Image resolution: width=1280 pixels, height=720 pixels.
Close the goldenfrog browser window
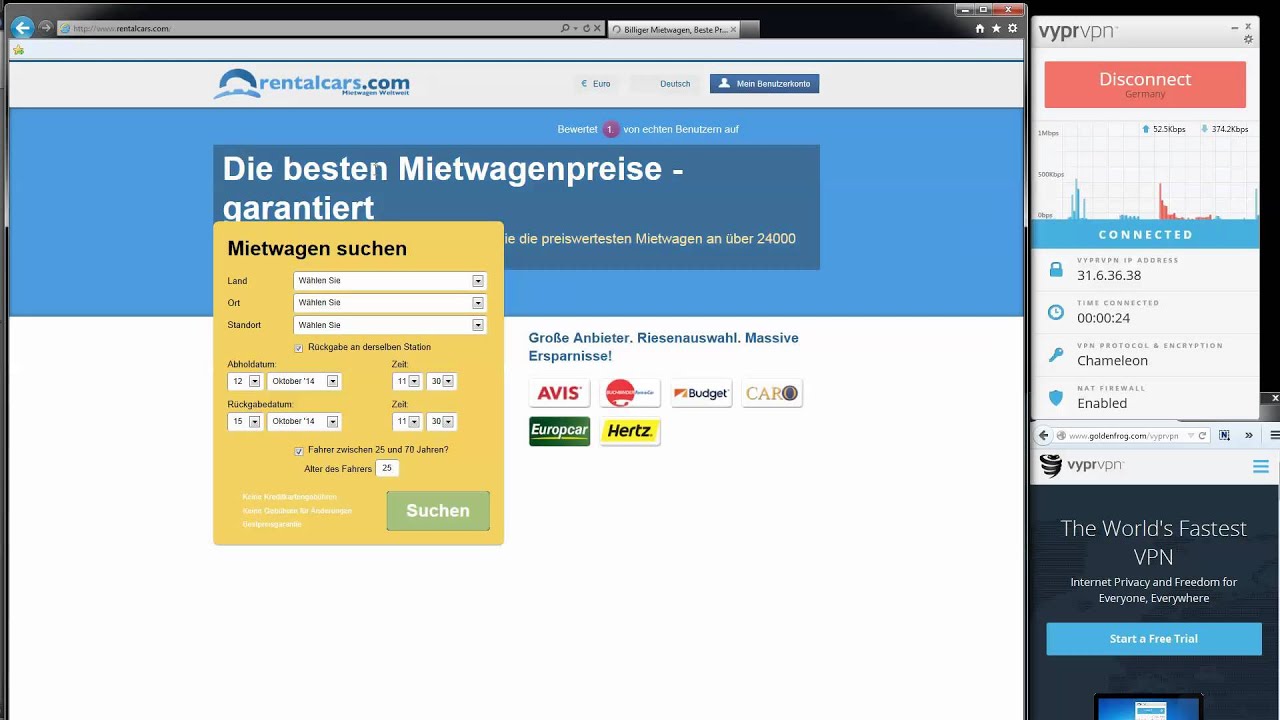[x=1275, y=398]
